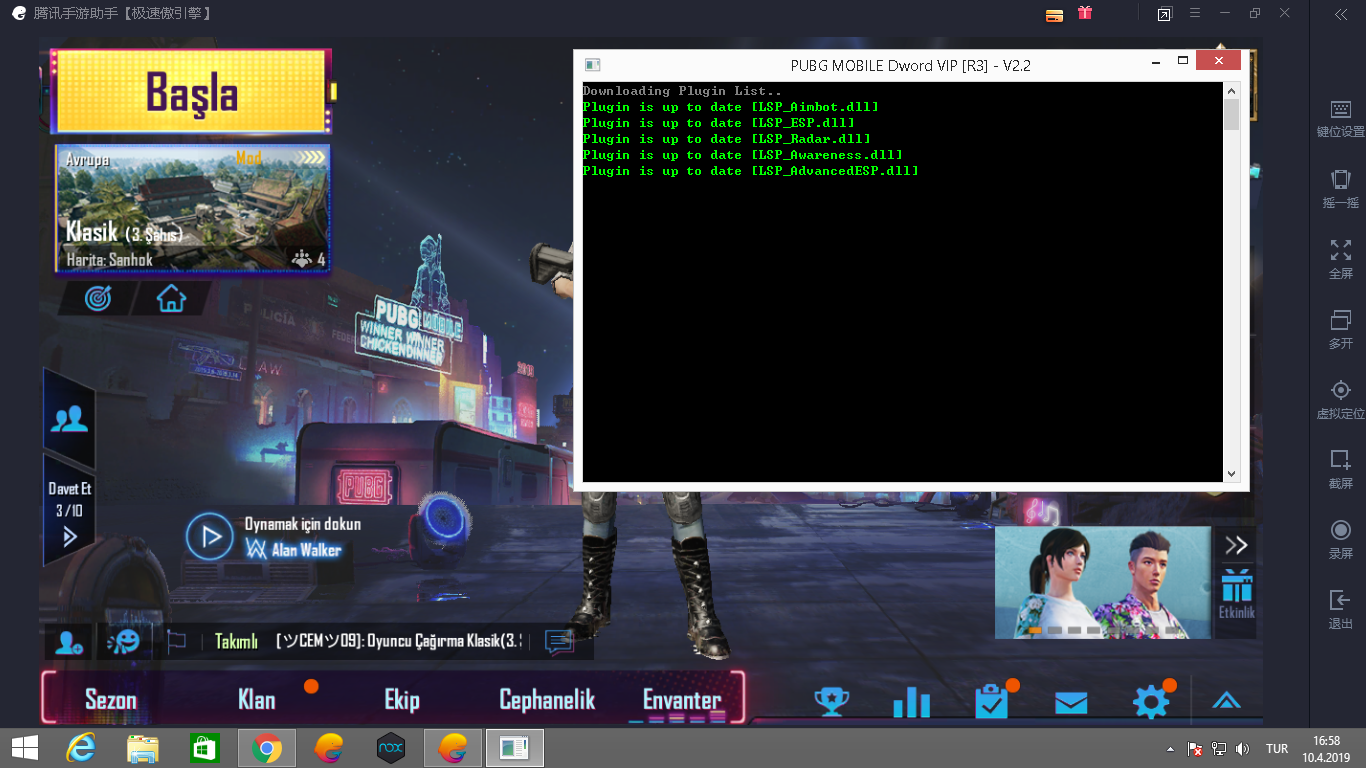The height and width of the screenshot is (768, 1366).
Task: Open the Sezon tab
Action: 110,700
